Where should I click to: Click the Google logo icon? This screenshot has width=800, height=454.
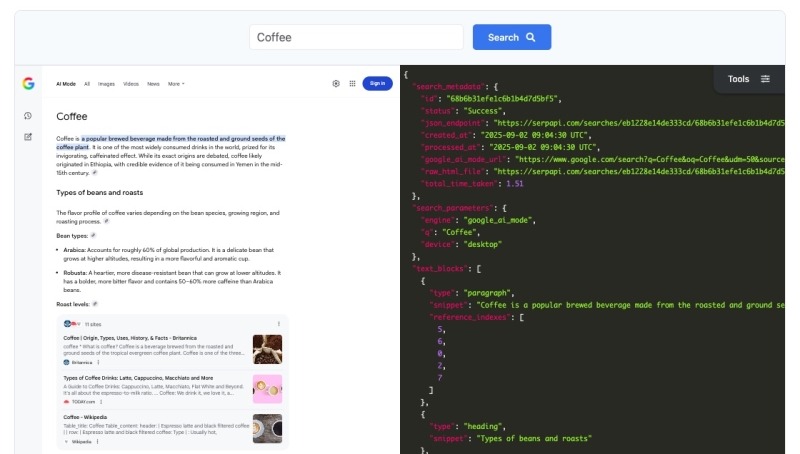tap(28, 84)
